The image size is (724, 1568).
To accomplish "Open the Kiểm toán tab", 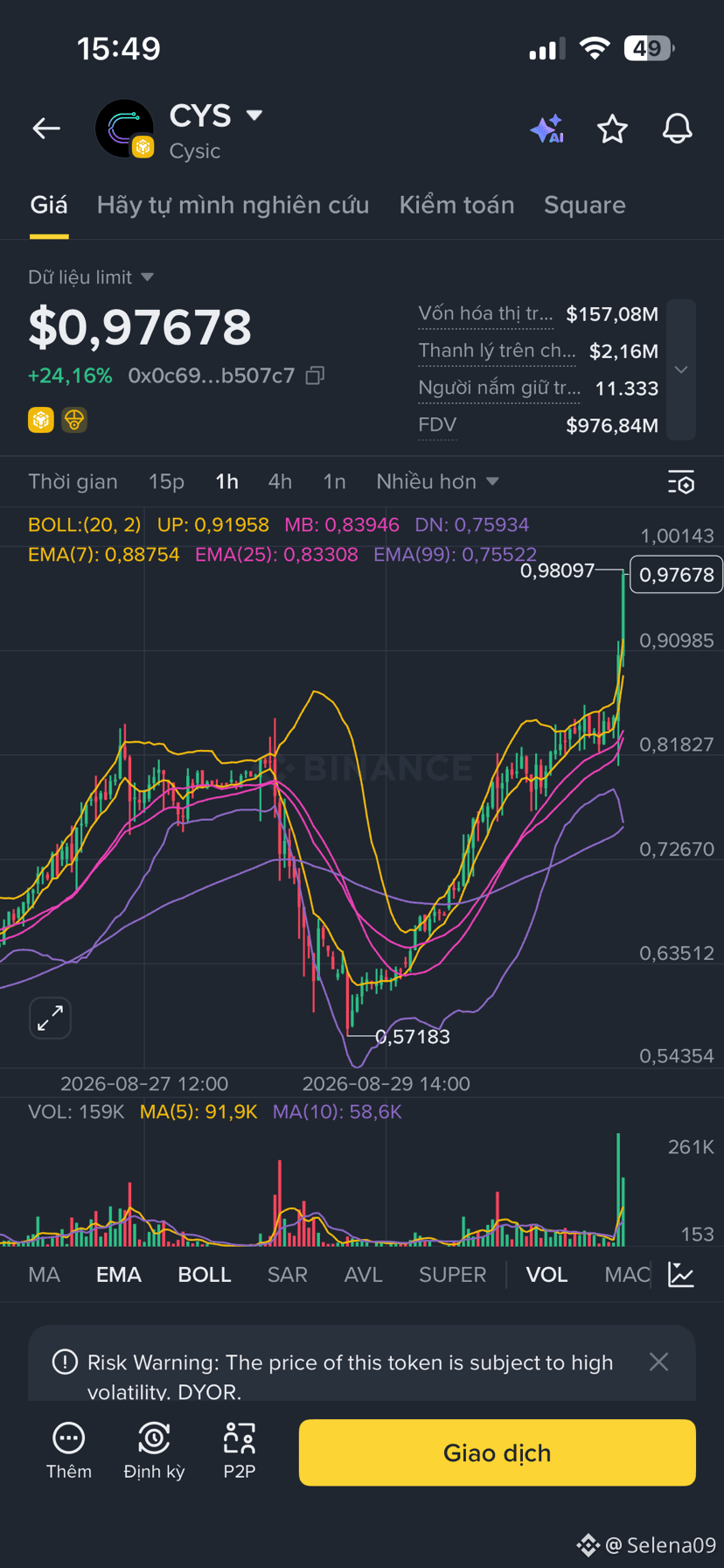I will pyautogui.click(x=456, y=205).
